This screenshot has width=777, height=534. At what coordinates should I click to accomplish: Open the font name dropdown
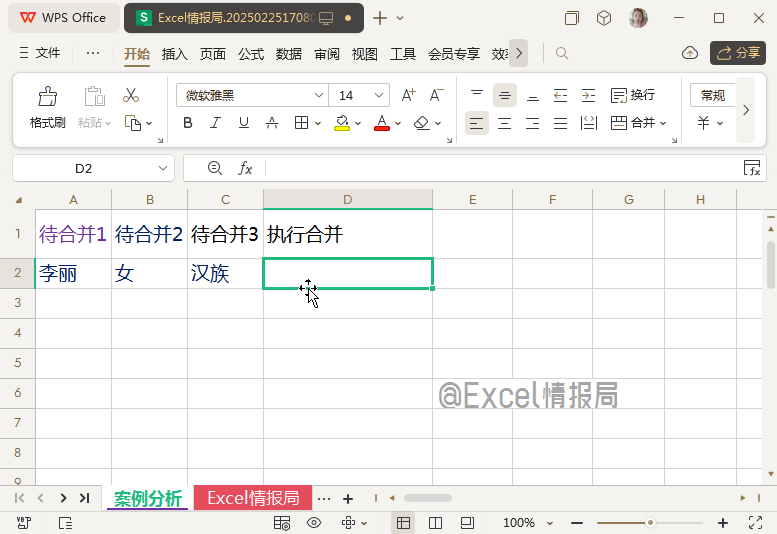[319, 95]
